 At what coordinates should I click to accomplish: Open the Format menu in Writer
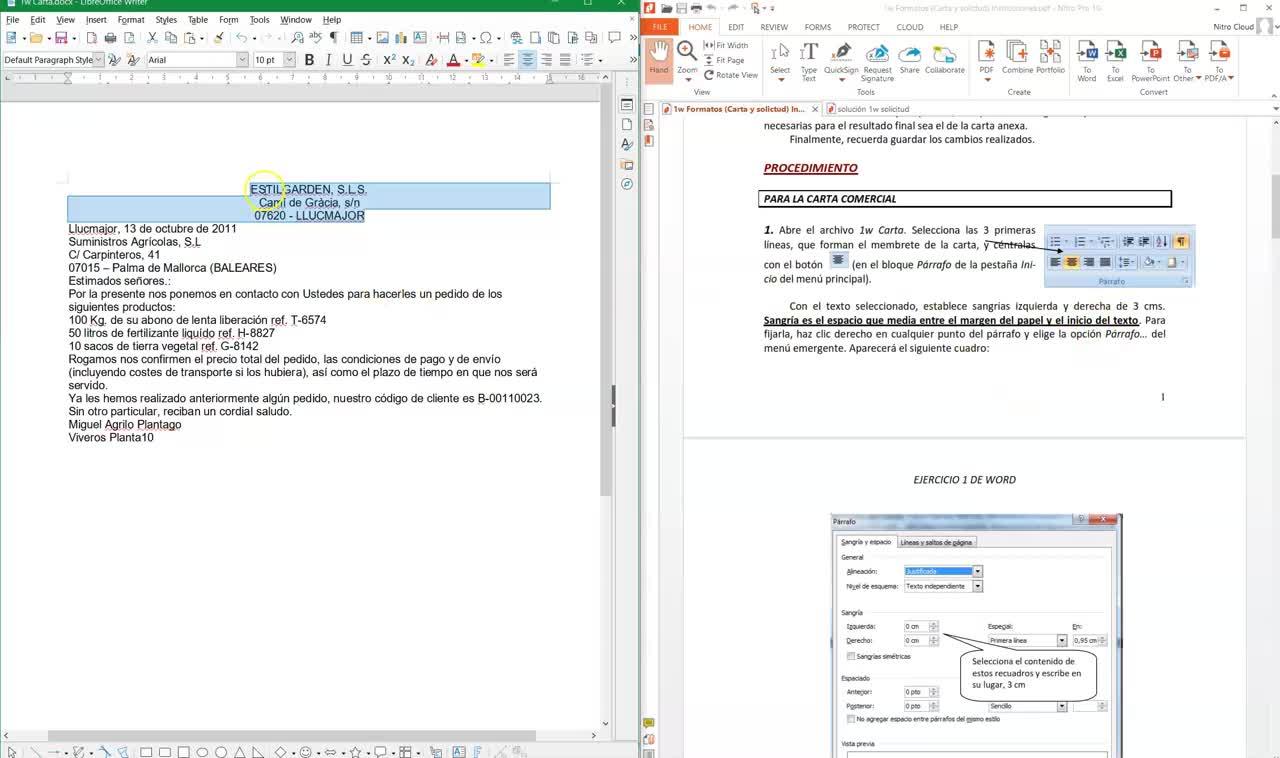[131, 19]
